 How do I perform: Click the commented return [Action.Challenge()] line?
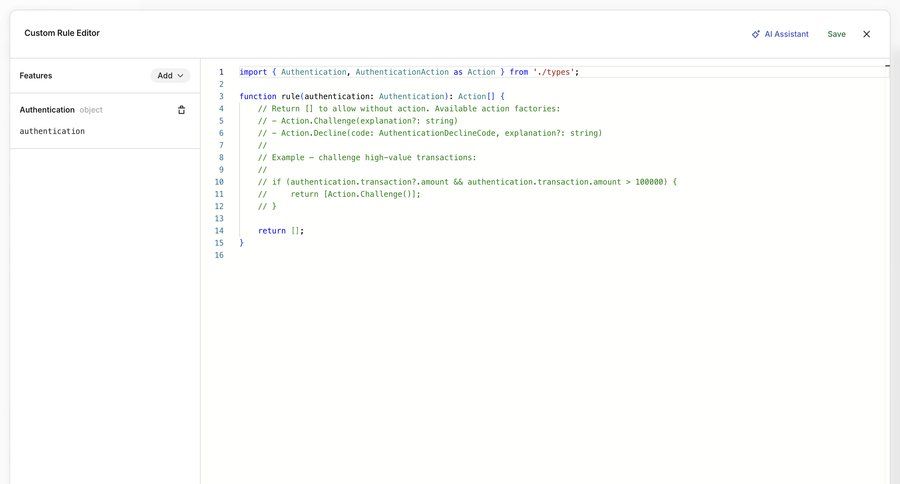click(x=339, y=194)
